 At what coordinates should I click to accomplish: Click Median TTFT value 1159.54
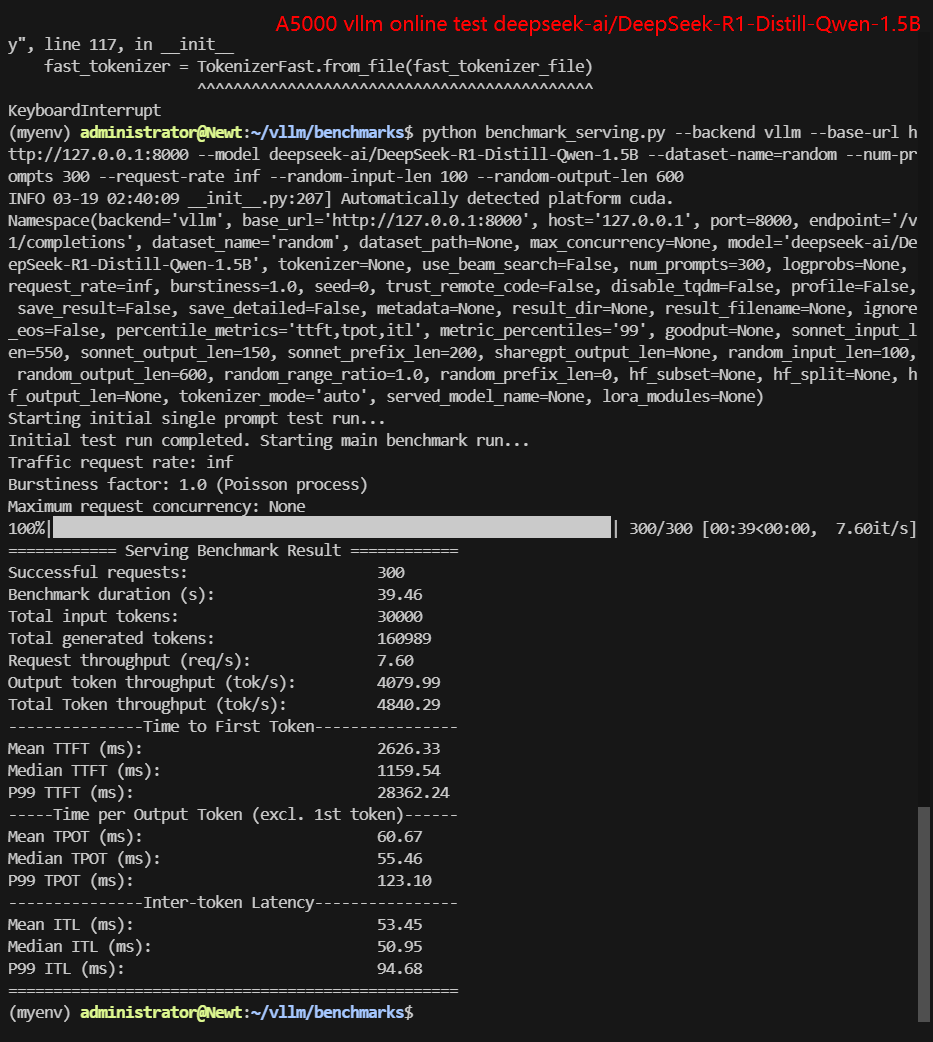(x=409, y=770)
